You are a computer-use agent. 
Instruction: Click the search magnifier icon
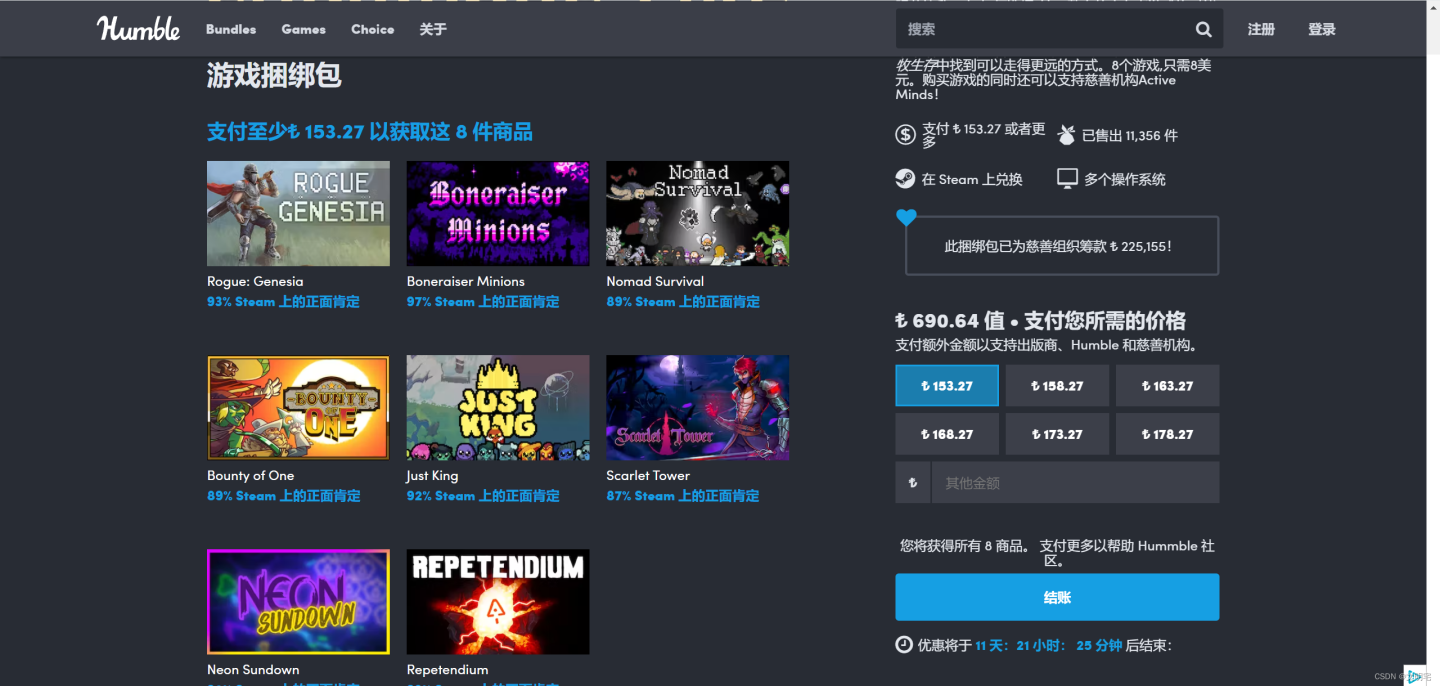click(x=1203, y=29)
